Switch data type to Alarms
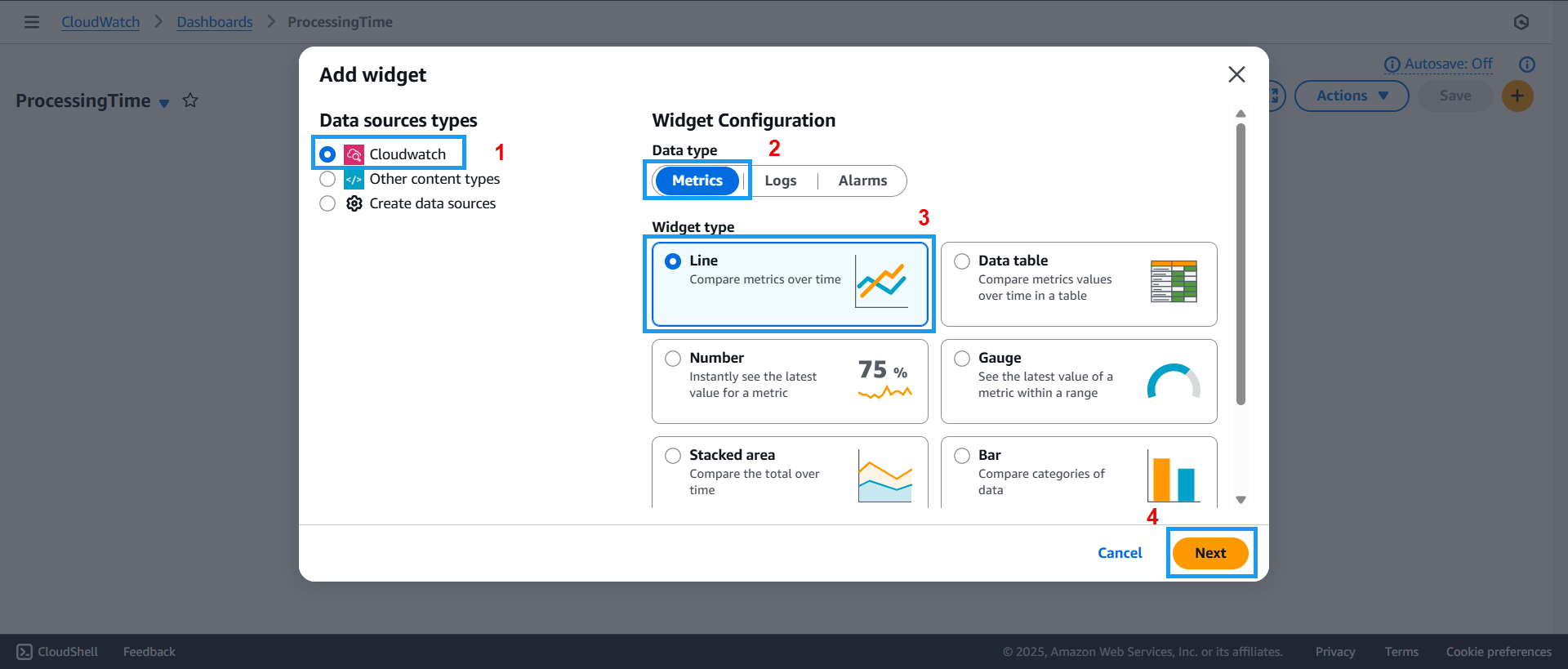The height and width of the screenshot is (669, 1568). pos(862,181)
